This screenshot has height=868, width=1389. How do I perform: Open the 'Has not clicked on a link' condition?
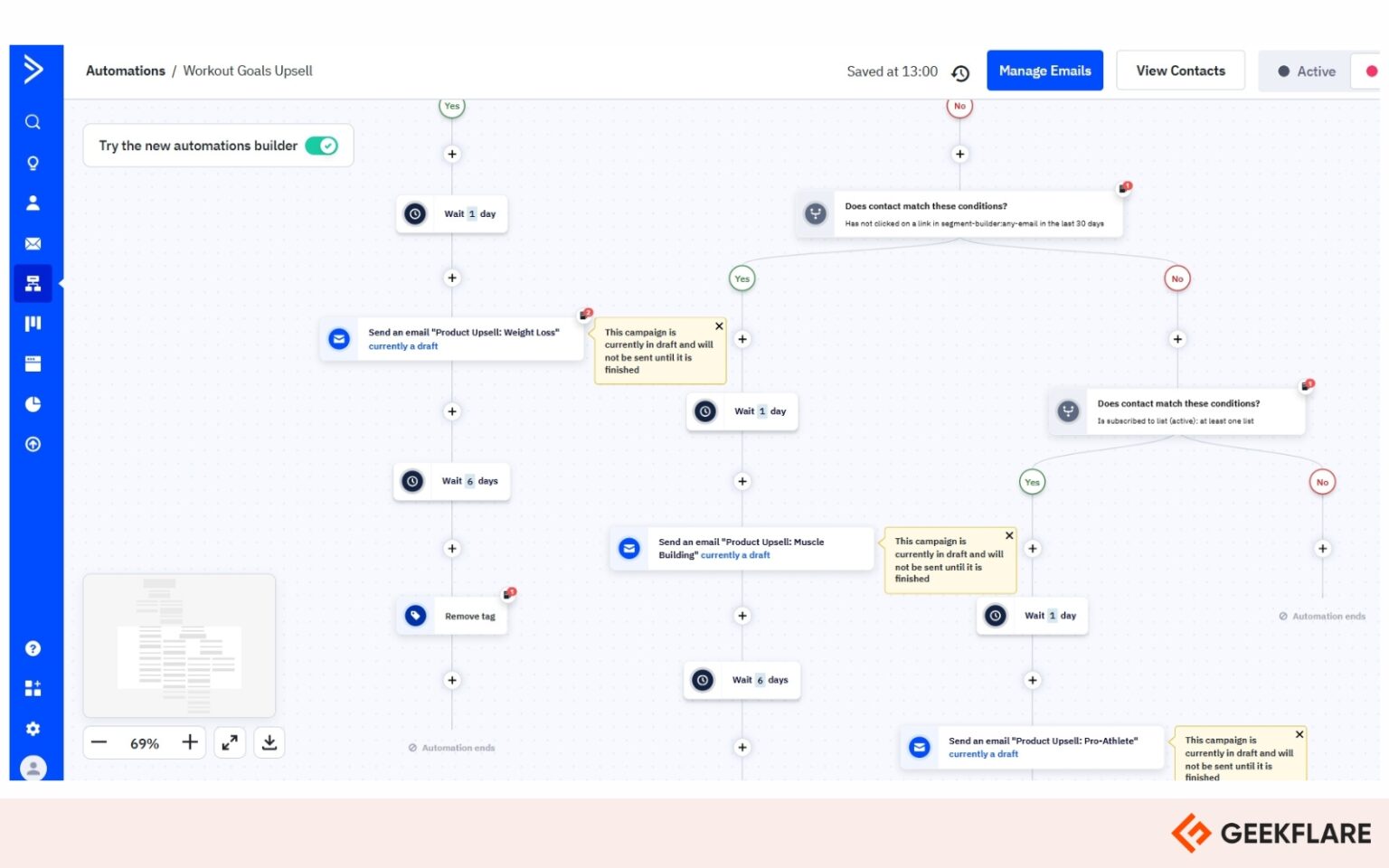coord(959,214)
